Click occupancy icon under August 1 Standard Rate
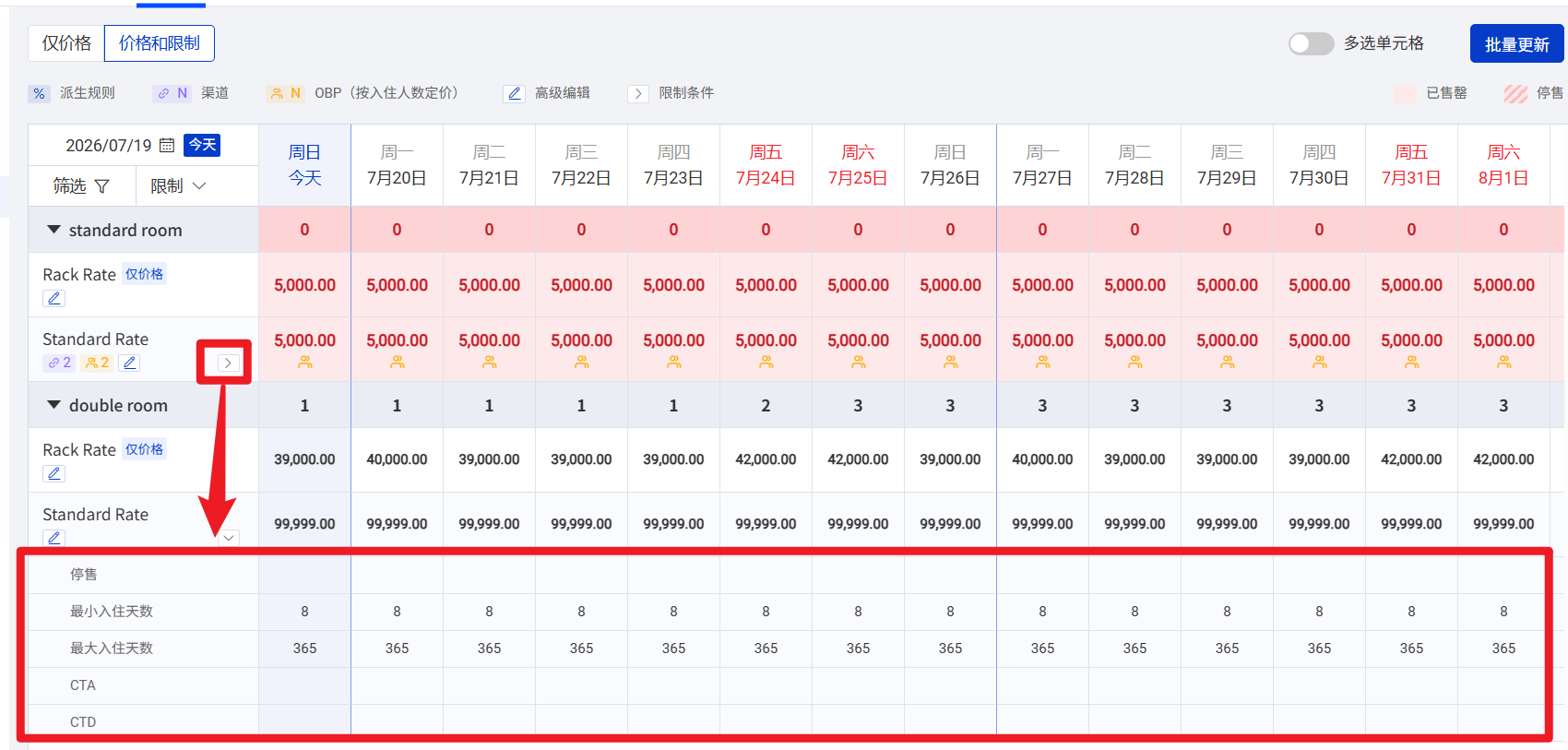1568x750 pixels. (1504, 363)
